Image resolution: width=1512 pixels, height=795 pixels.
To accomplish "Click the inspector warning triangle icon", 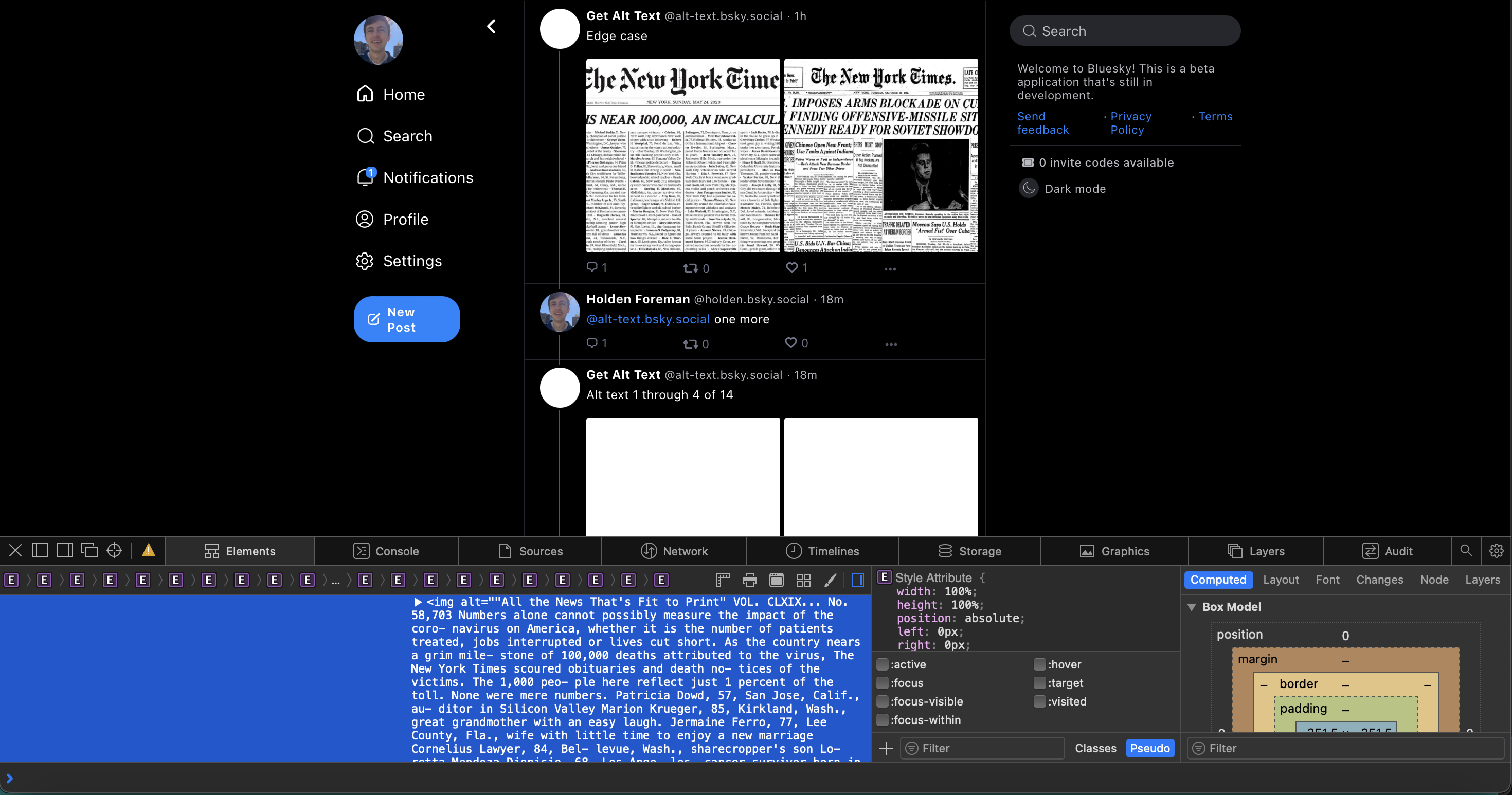I will (149, 550).
